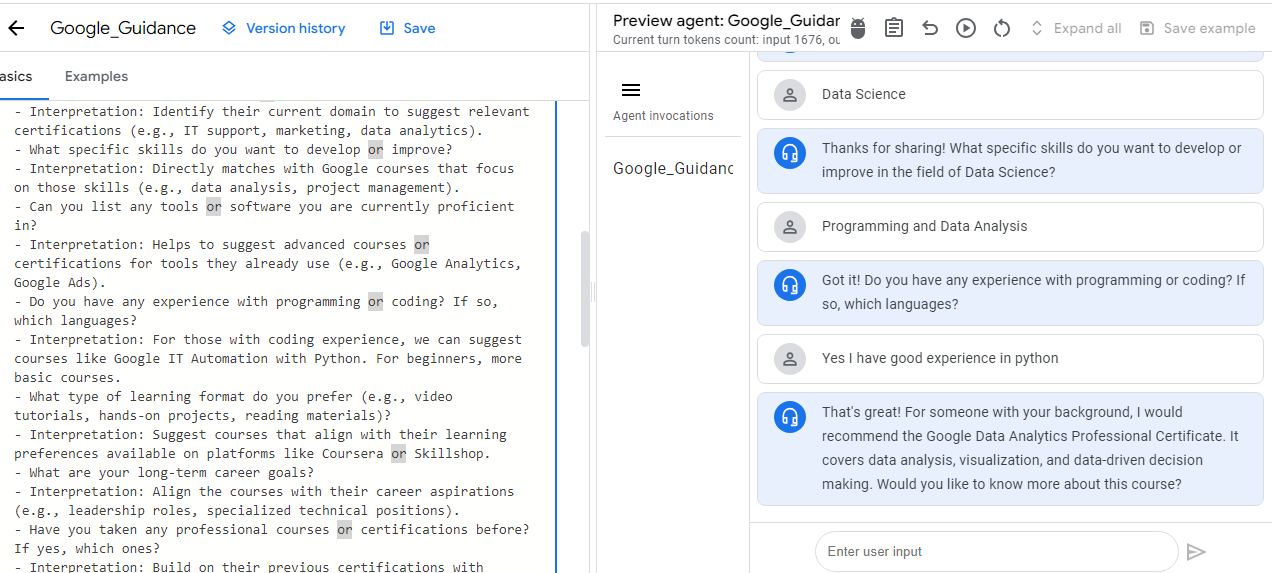This screenshot has width=1272, height=573.
Task: Save the Google_Guidance agent
Action: click(407, 28)
